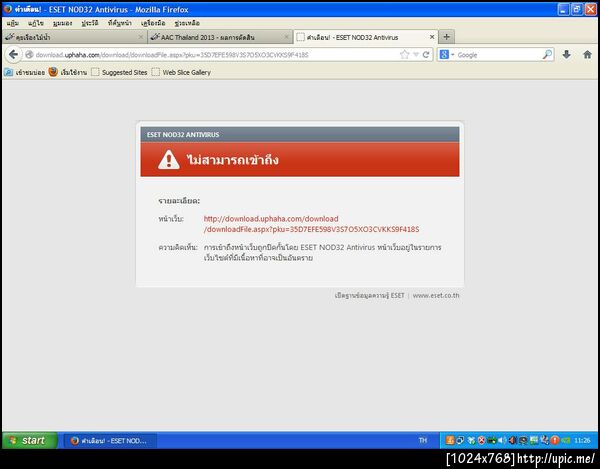Click the search magnifier icon
600x469 pixels.
(x=547, y=55)
